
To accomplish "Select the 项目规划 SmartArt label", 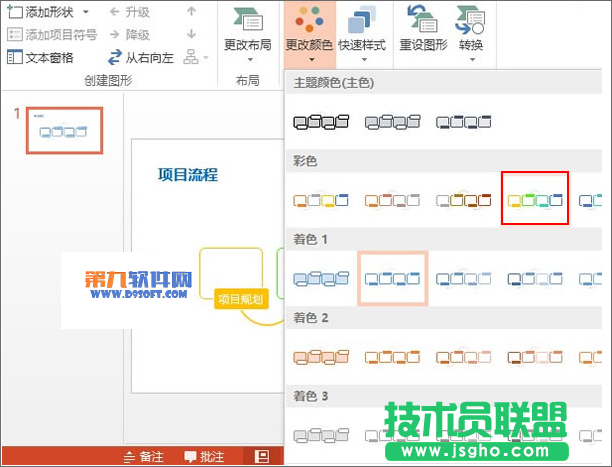I will click(x=241, y=299).
